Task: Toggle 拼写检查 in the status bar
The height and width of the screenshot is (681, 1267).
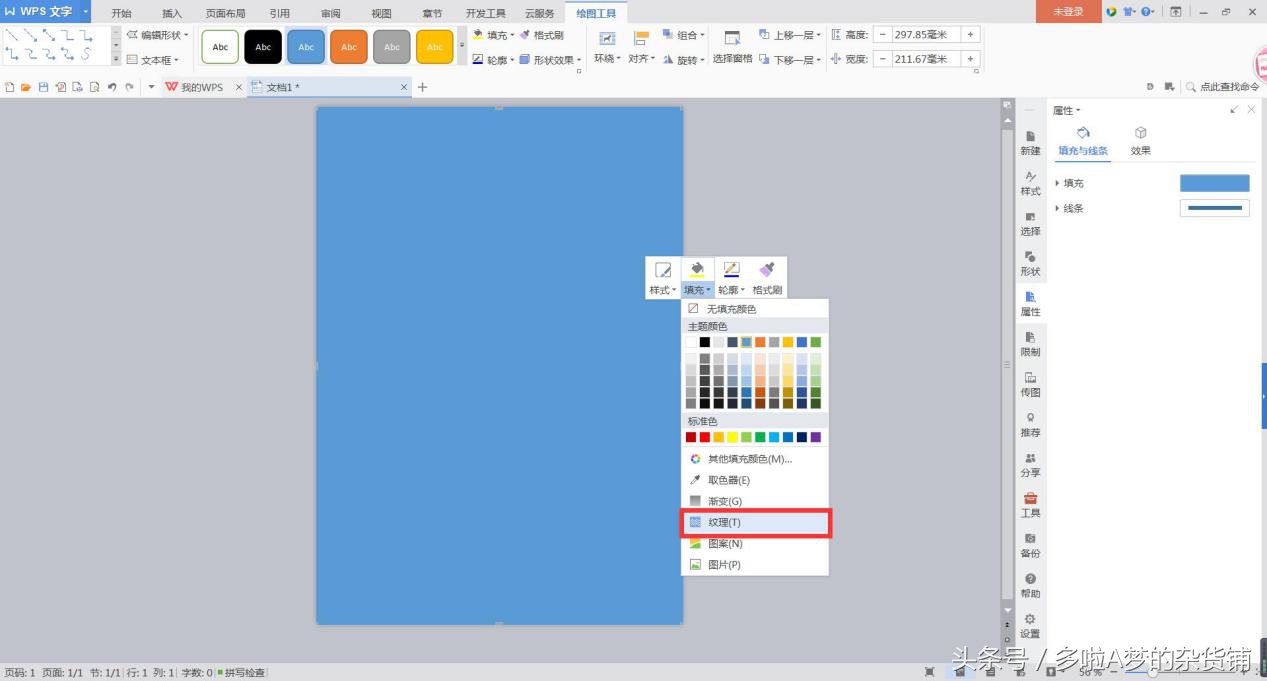Action: 241,673
